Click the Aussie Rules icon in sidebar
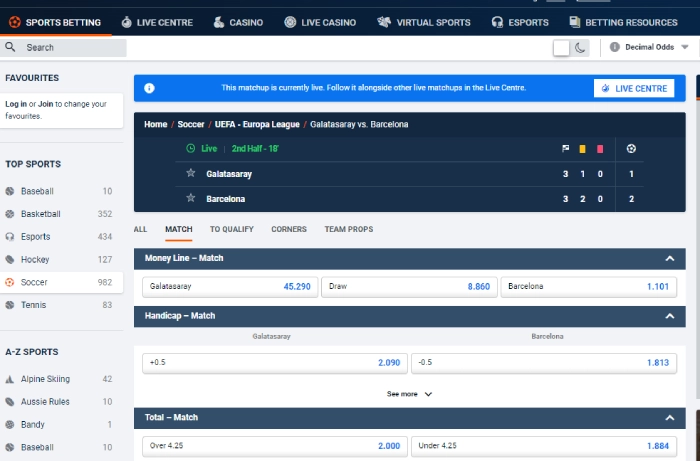Viewport: 700px width, 461px height. pyautogui.click(x=9, y=402)
